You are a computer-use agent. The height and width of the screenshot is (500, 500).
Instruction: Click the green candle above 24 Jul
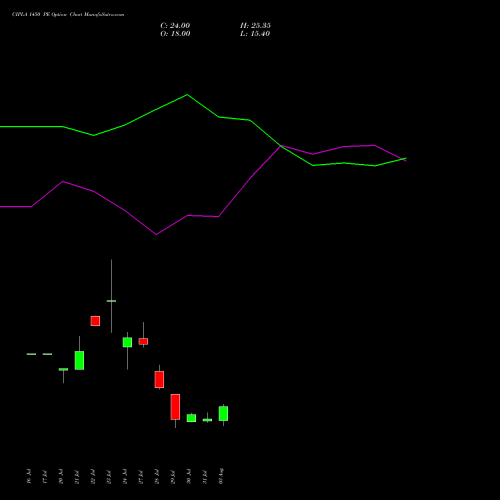[127, 342]
